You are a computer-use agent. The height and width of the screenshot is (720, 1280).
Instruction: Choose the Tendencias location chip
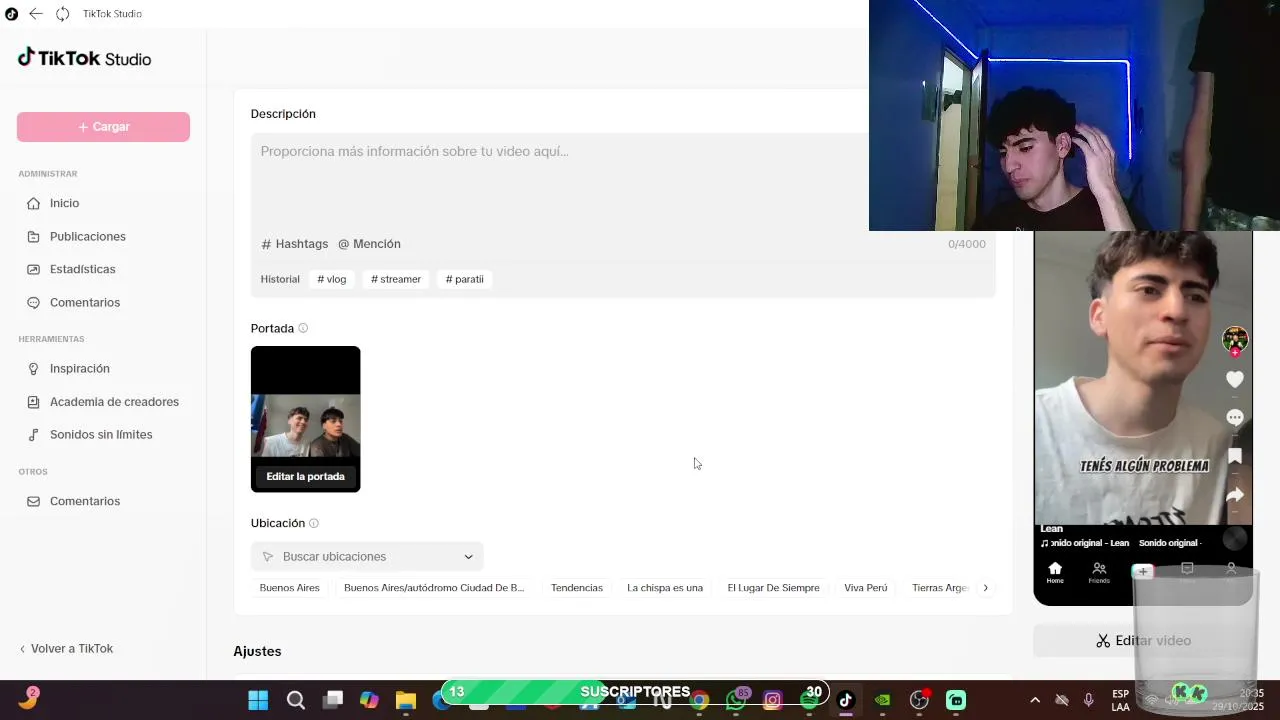tap(577, 588)
